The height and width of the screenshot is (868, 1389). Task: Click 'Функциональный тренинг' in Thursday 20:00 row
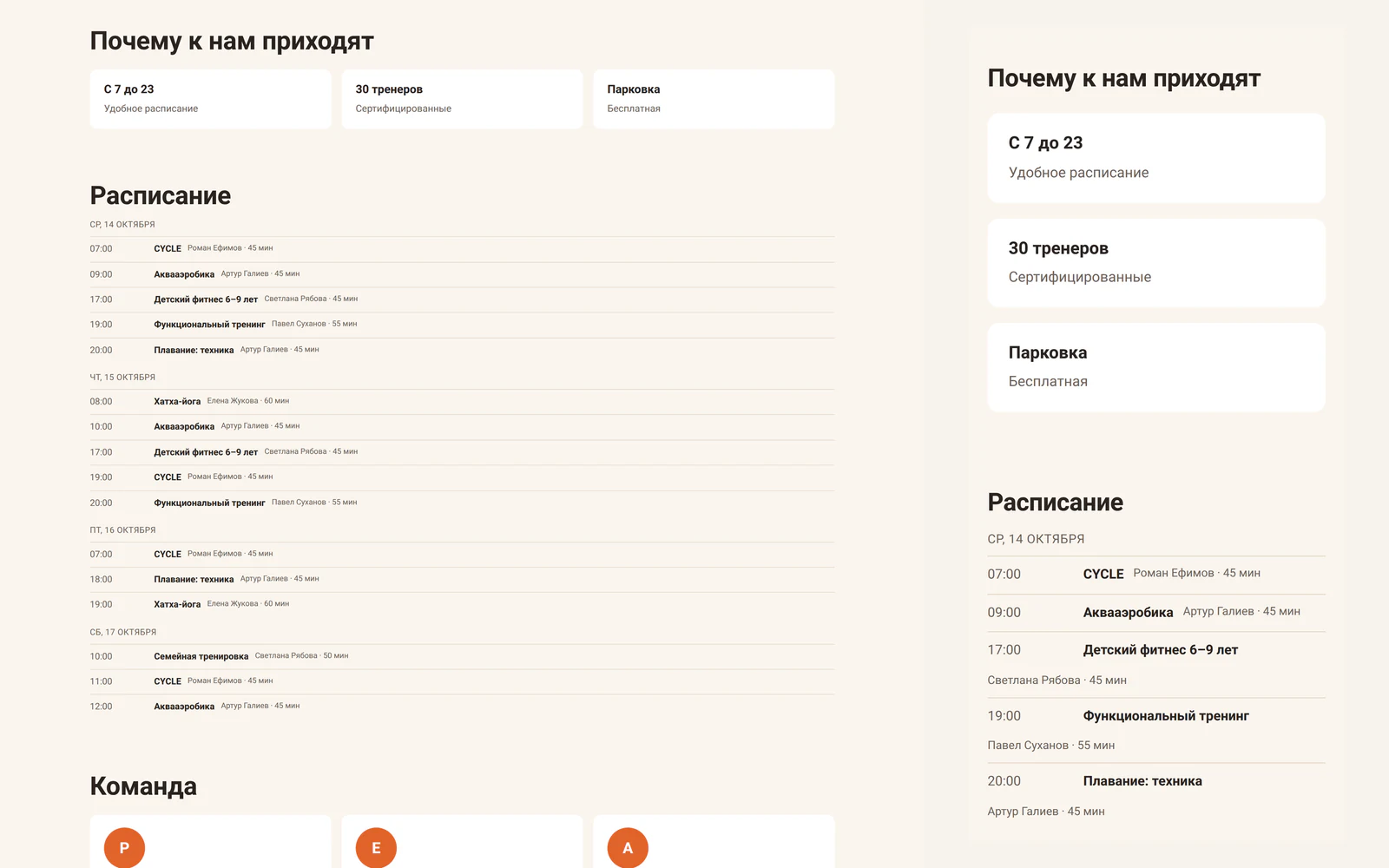pos(209,503)
